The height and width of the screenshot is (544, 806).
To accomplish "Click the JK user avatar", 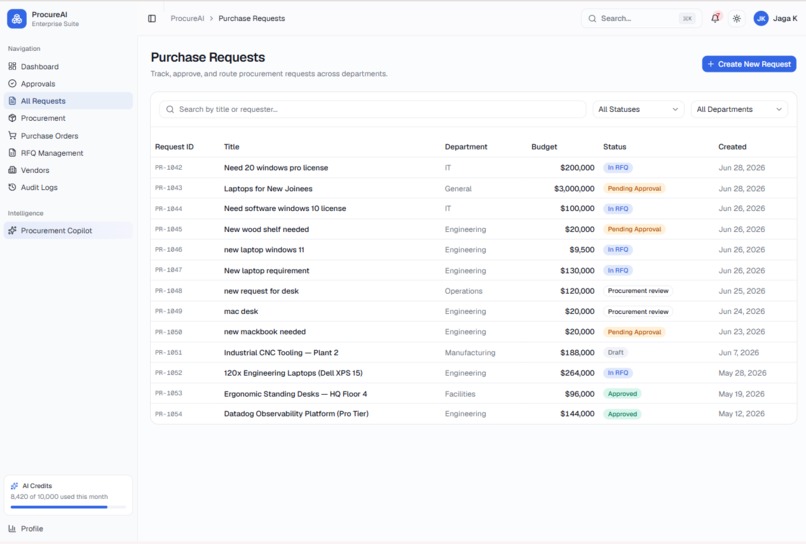I will click(x=761, y=19).
